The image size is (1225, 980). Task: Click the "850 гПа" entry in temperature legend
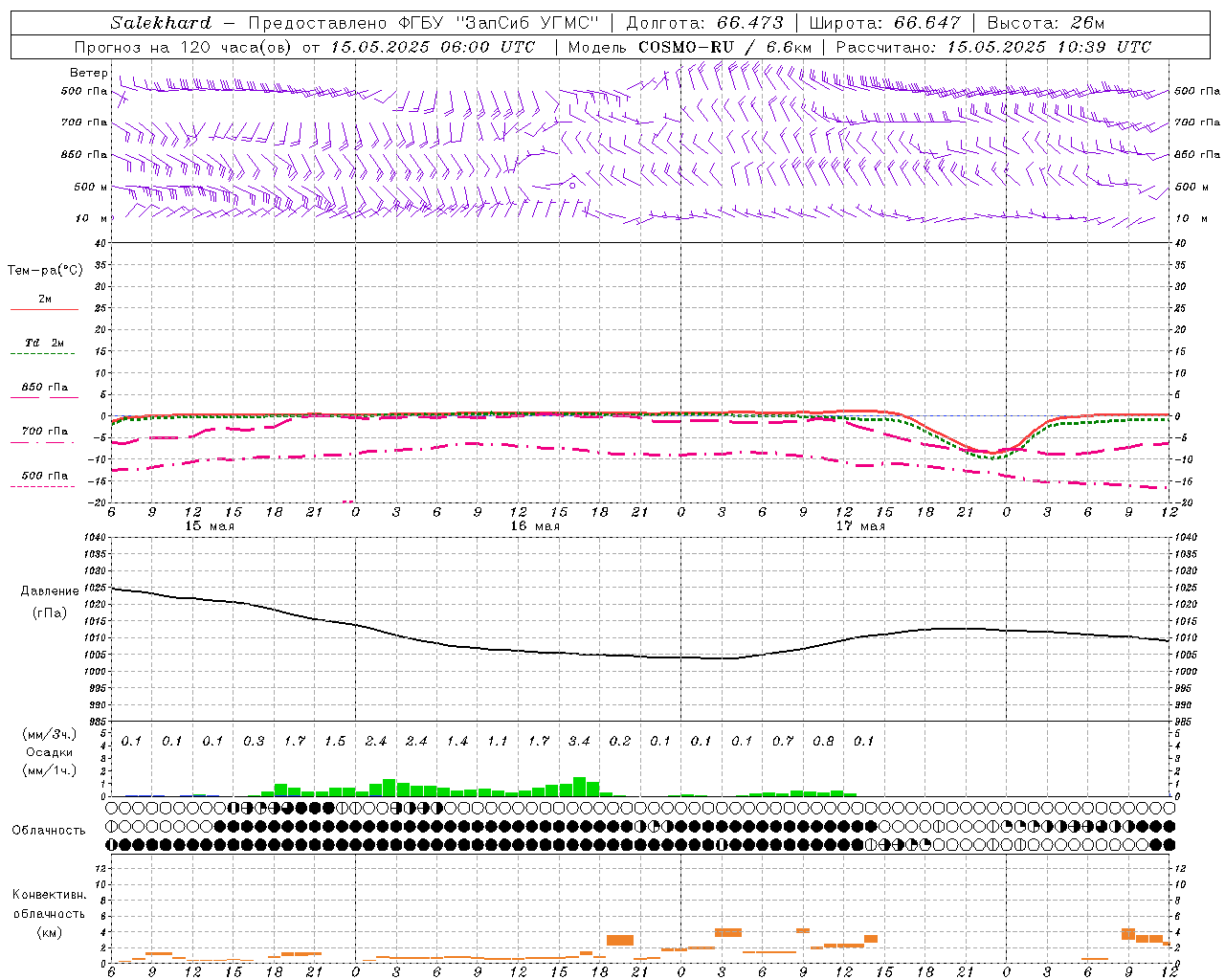pyautogui.click(x=45, y=388)
